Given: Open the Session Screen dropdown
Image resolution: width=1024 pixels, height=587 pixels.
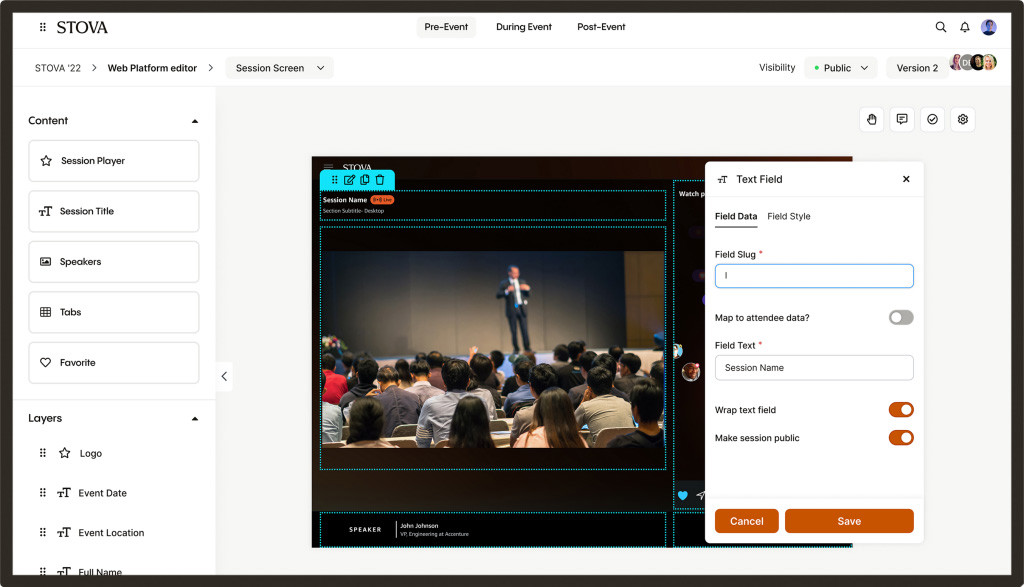Looking at the screenshot, I should click(280, 68).
